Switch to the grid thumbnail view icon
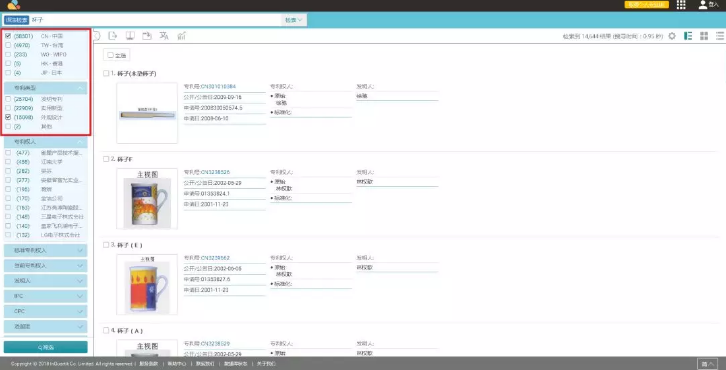This screenshot has height=370, width=726. [704, 36]
